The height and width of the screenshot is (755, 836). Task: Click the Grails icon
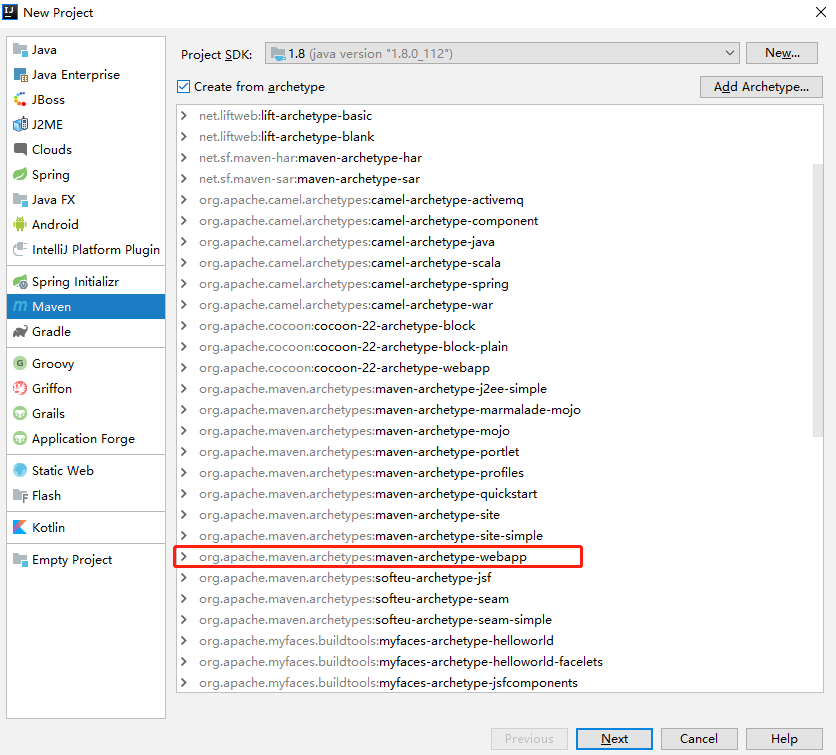click(x=20, y=413)
